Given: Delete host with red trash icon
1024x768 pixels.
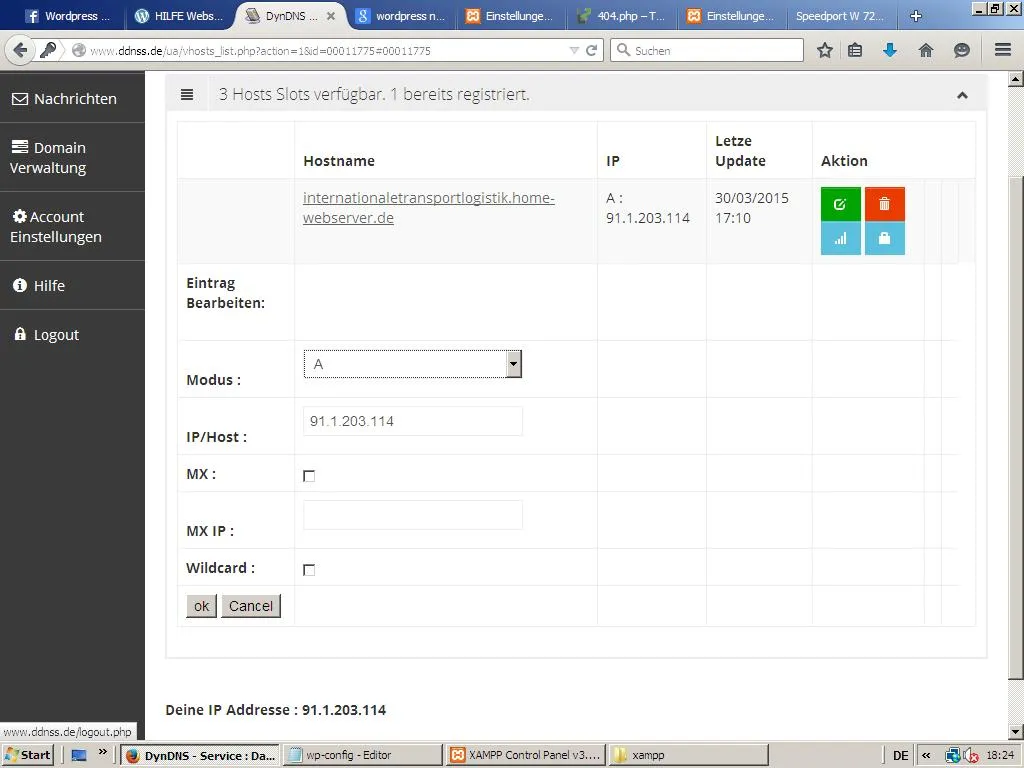Looking at the screenshot, I should tap(884, 204).
